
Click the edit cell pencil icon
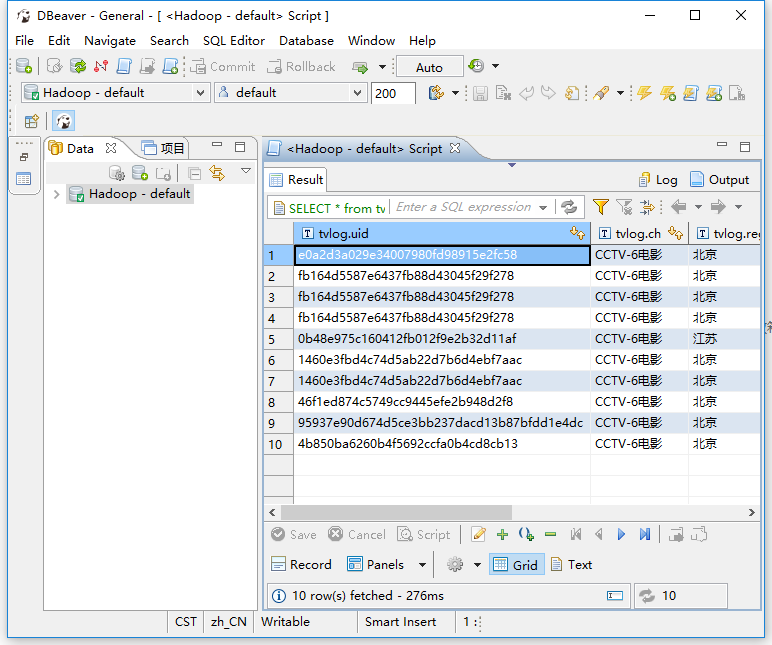tap(478, 535)
